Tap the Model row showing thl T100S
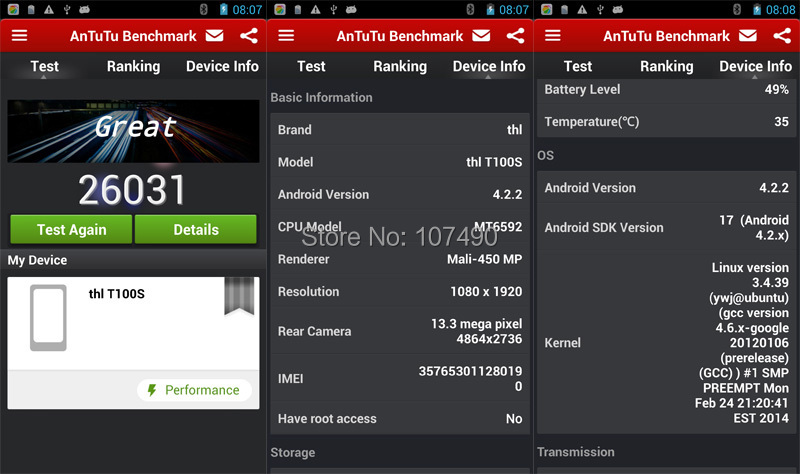This screenshot has width=800, height=474. pyautogui.click(x=400, y=162)
